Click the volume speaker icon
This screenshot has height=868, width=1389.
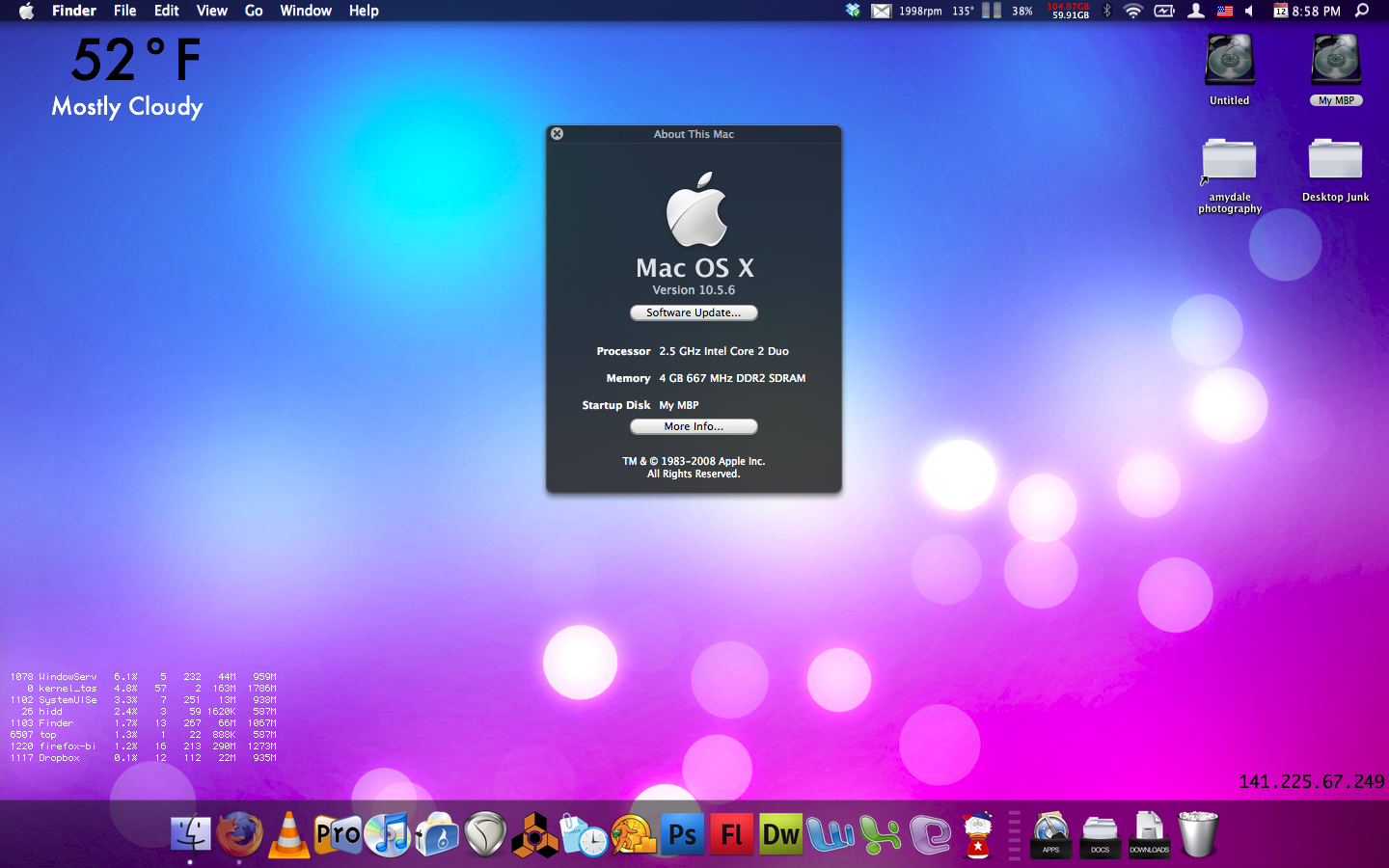[1249, 11]
